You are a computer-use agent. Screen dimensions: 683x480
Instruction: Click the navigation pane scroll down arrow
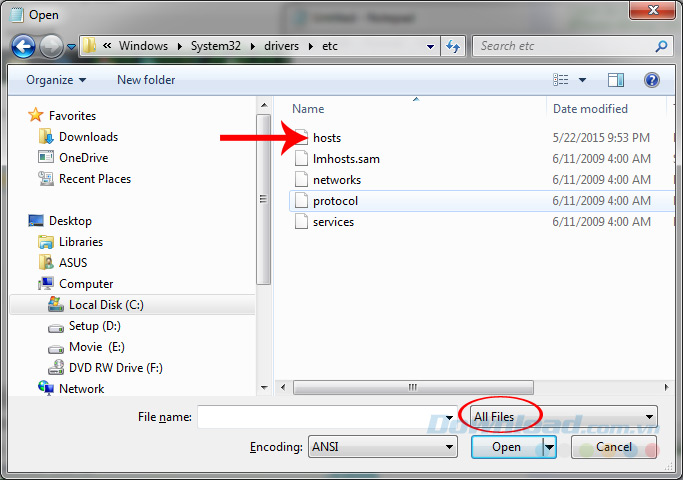(x=264, y=387)
